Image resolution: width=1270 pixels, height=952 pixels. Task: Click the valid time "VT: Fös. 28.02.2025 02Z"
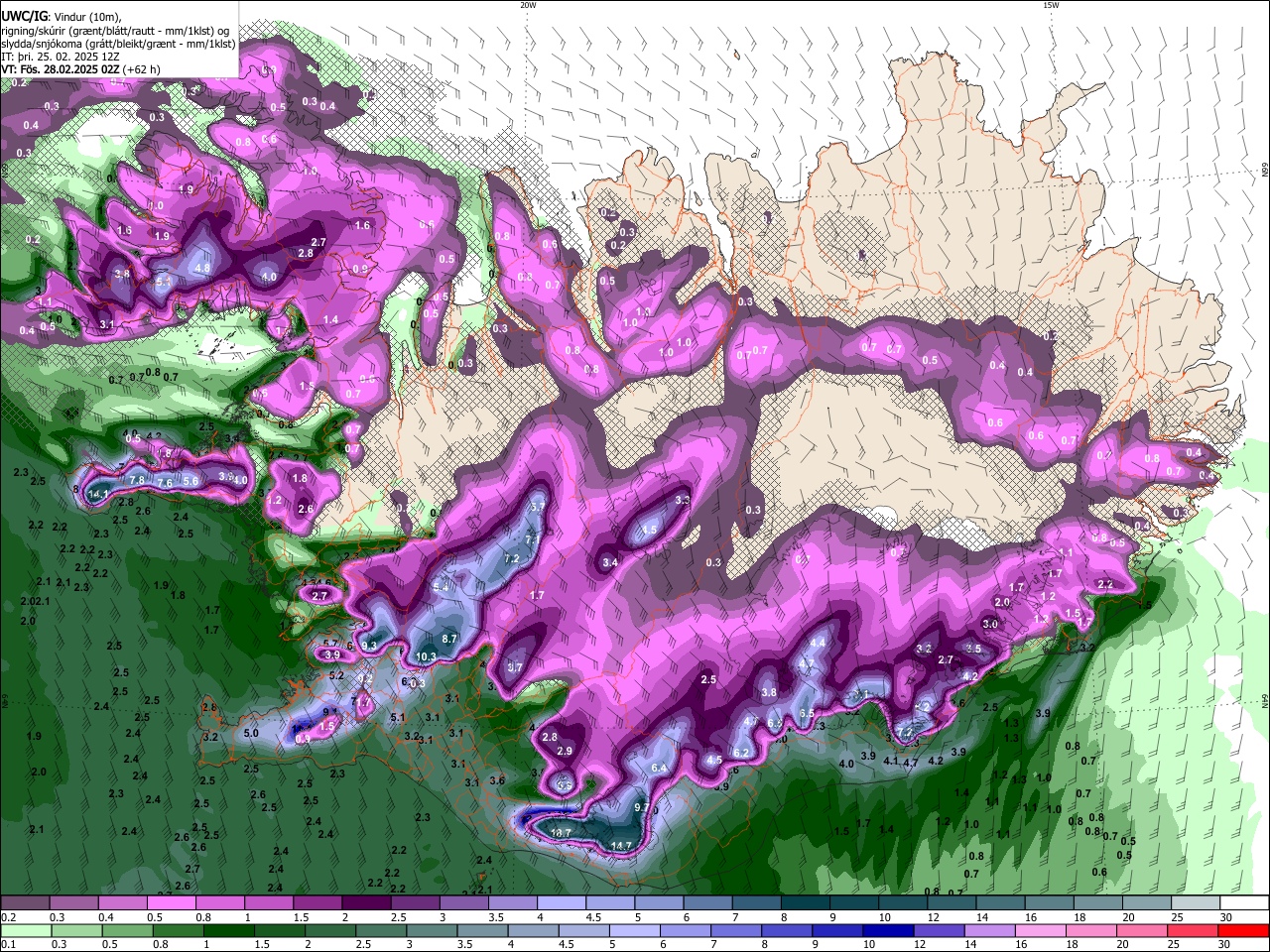tap(61, 69)
